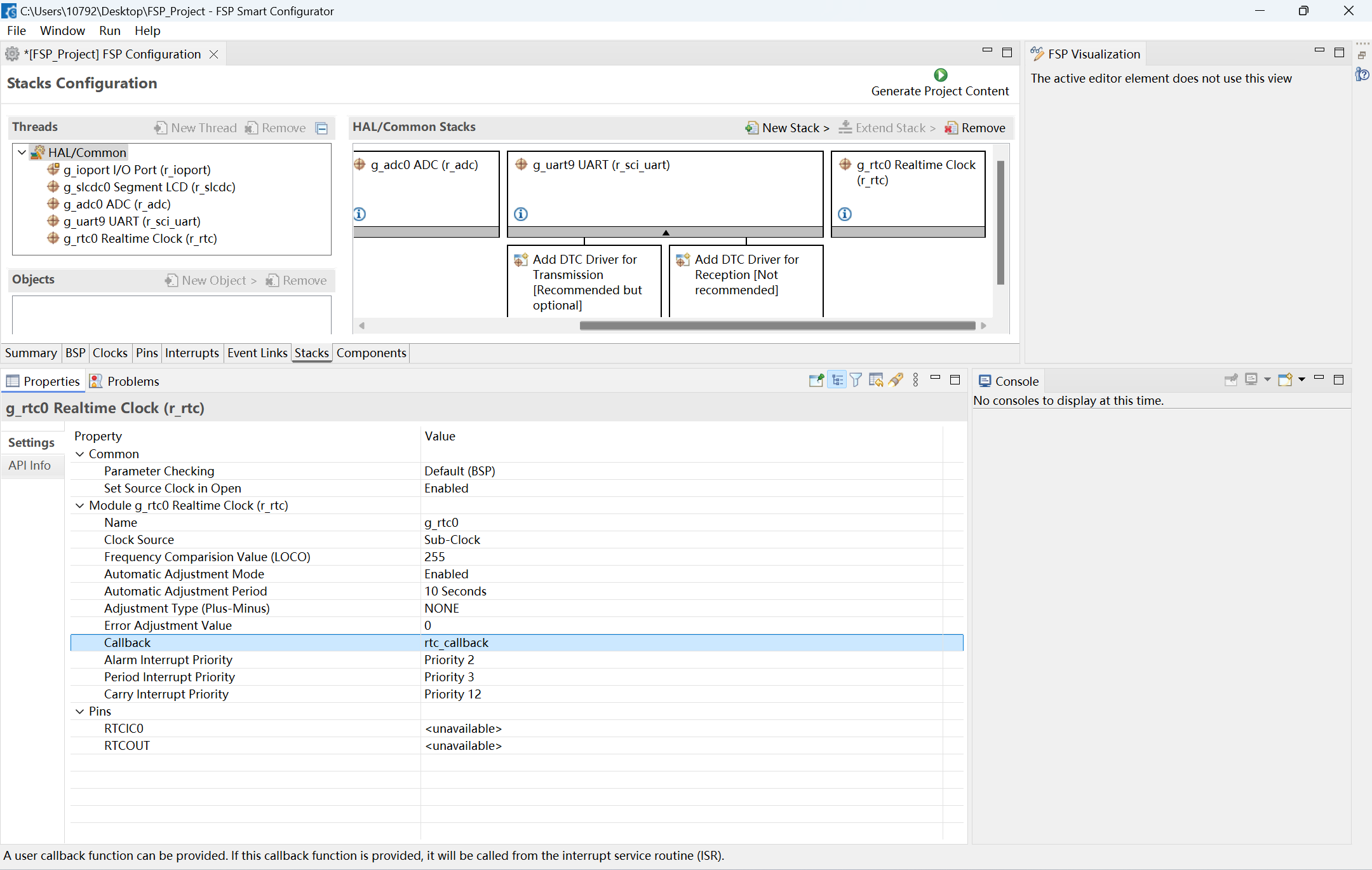Open the New Stack menu
1372x870 pixels.
click(x=788, y=128)
